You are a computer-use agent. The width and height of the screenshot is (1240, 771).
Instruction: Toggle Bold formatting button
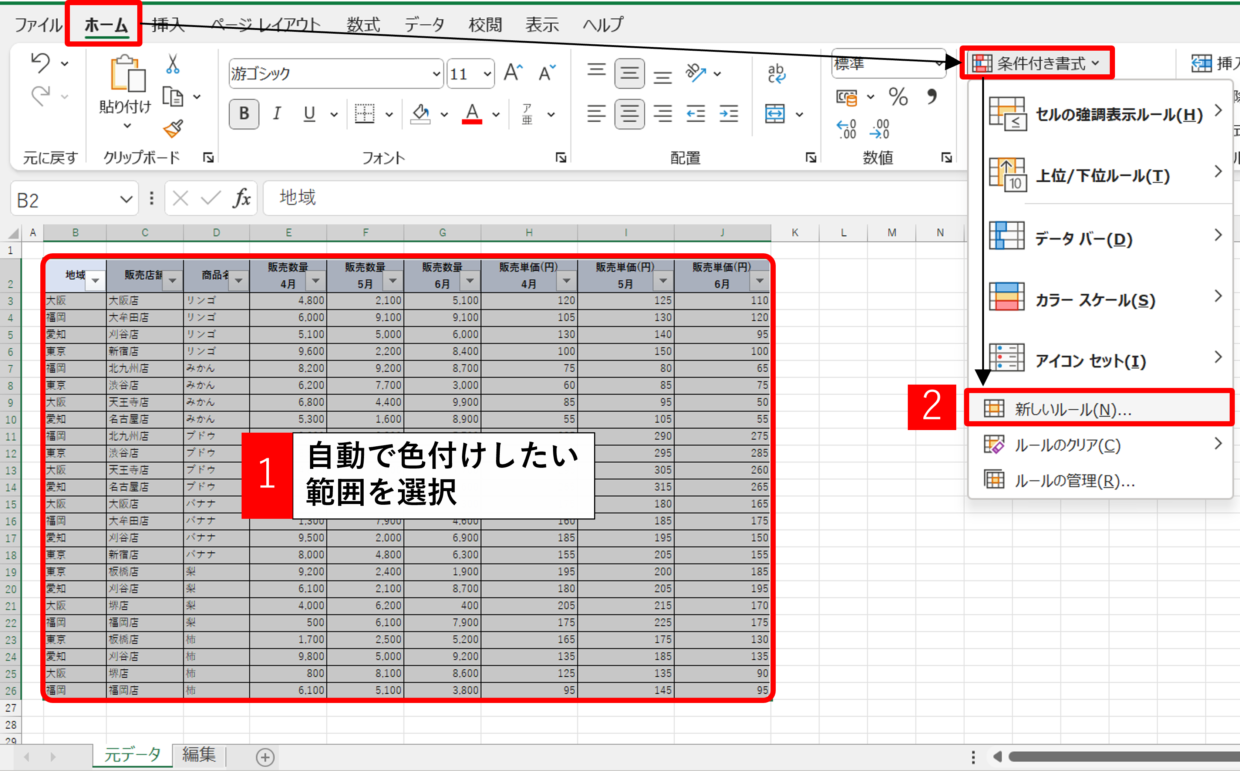pyautogui.click(x=243, y=113)
